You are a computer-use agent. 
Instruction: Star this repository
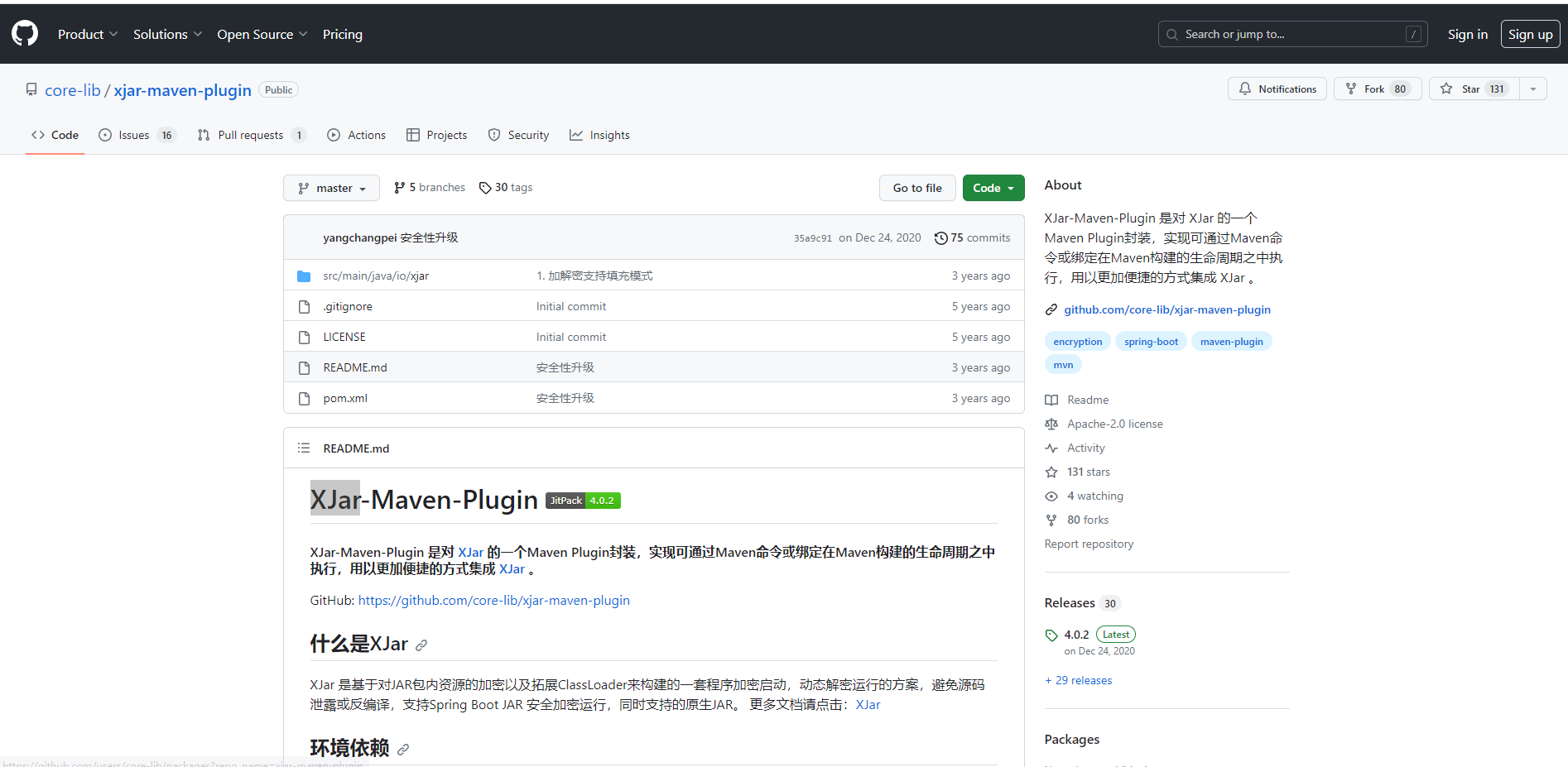1474,89
